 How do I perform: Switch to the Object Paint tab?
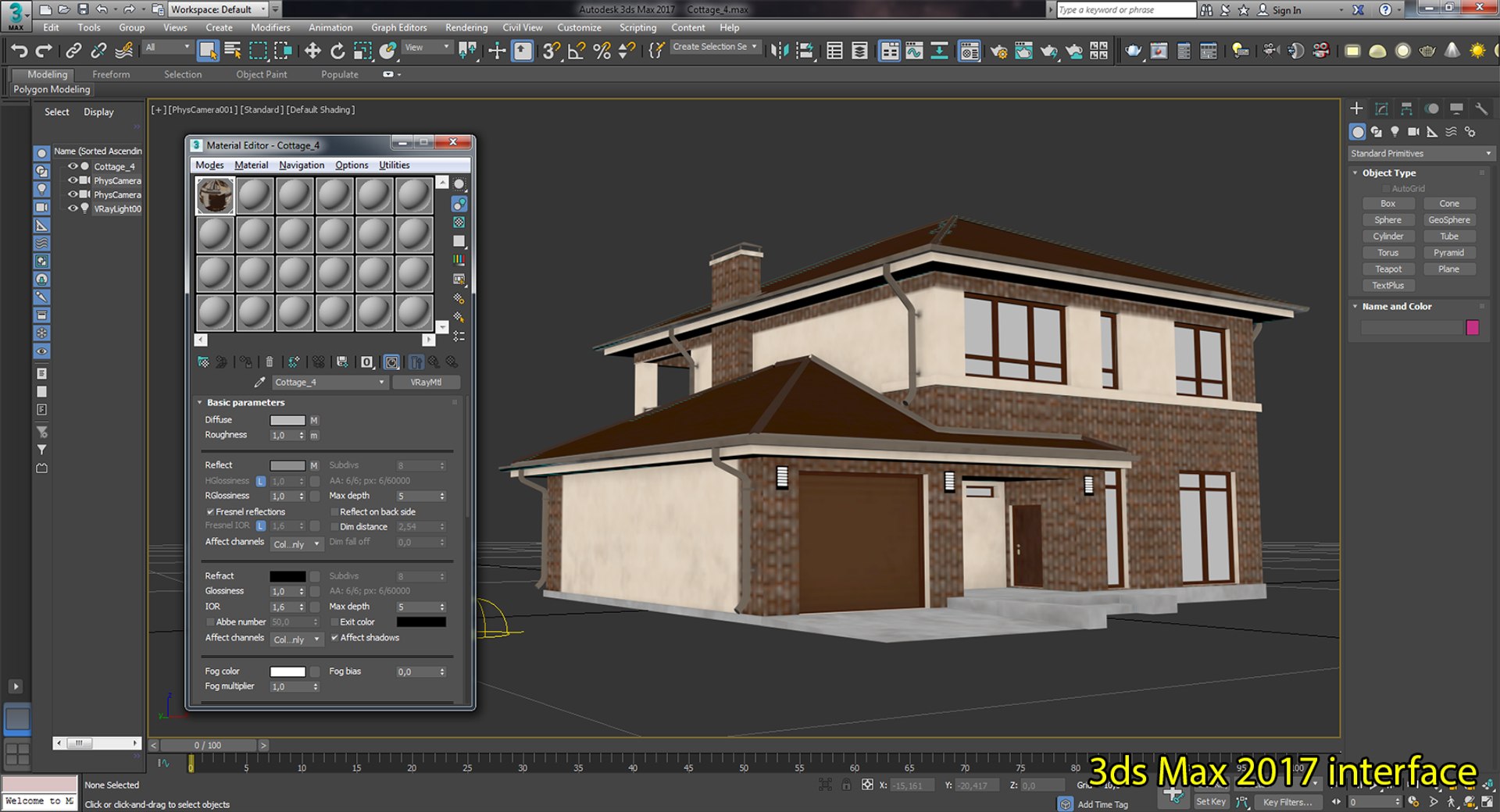click(x=262, y=74)
